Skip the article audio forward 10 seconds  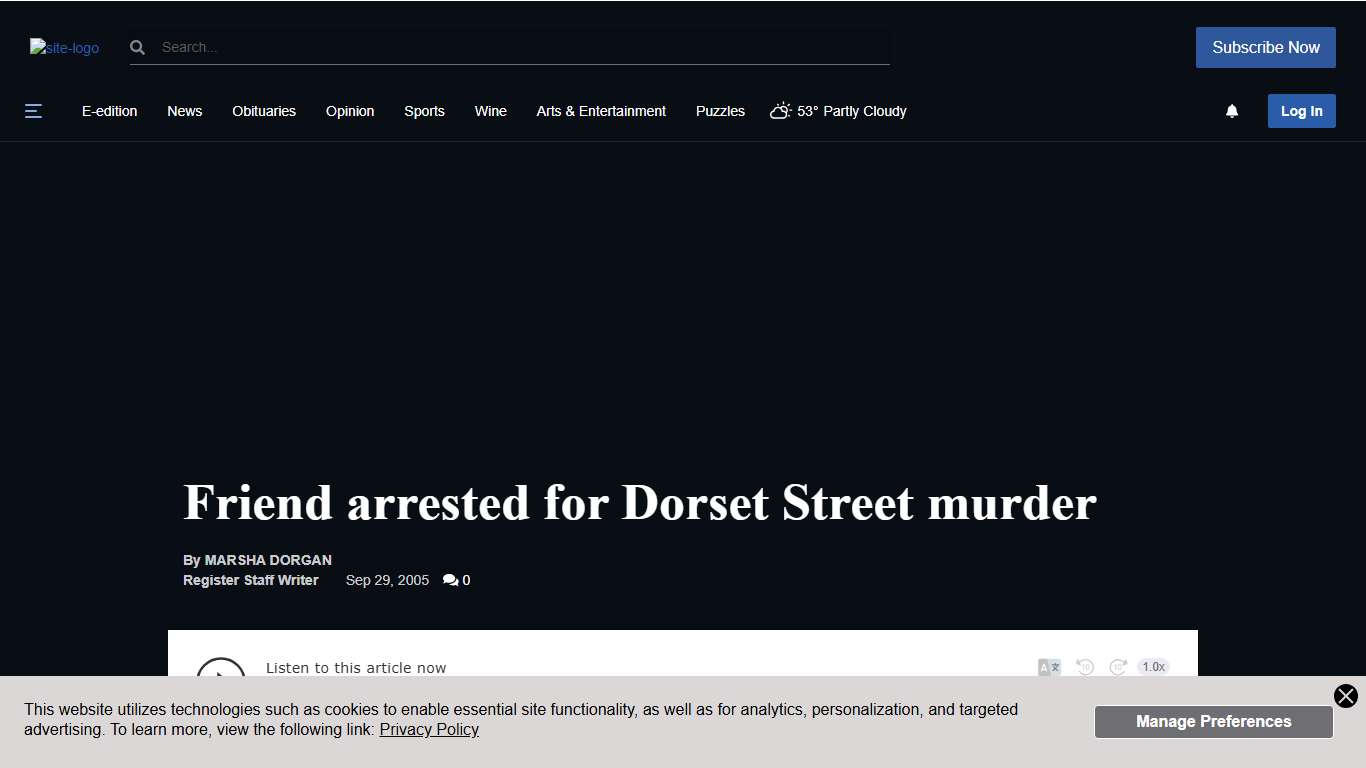pos(1119,666)
